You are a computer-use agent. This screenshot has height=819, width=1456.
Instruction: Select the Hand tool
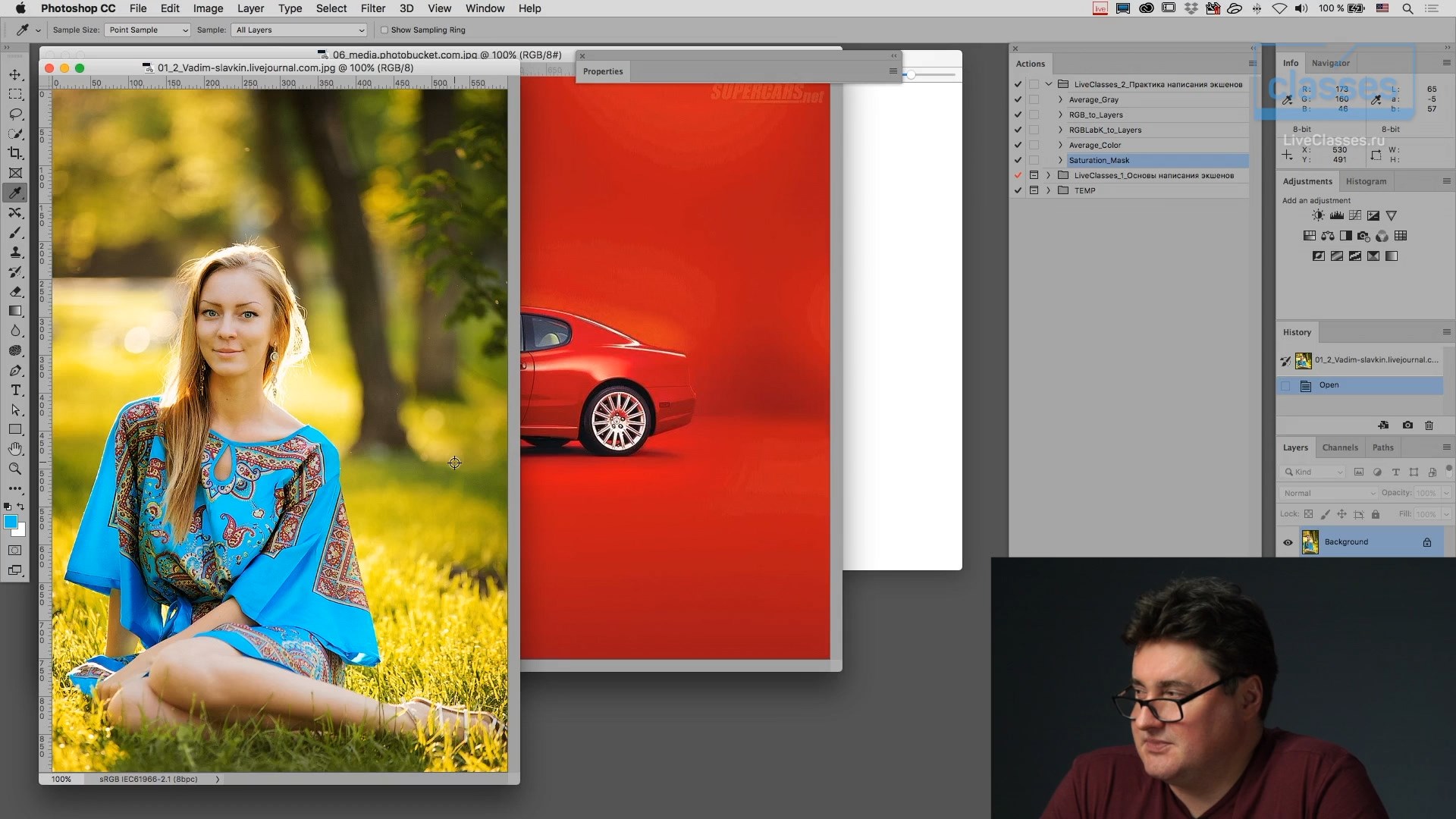[x=15, y=449]
